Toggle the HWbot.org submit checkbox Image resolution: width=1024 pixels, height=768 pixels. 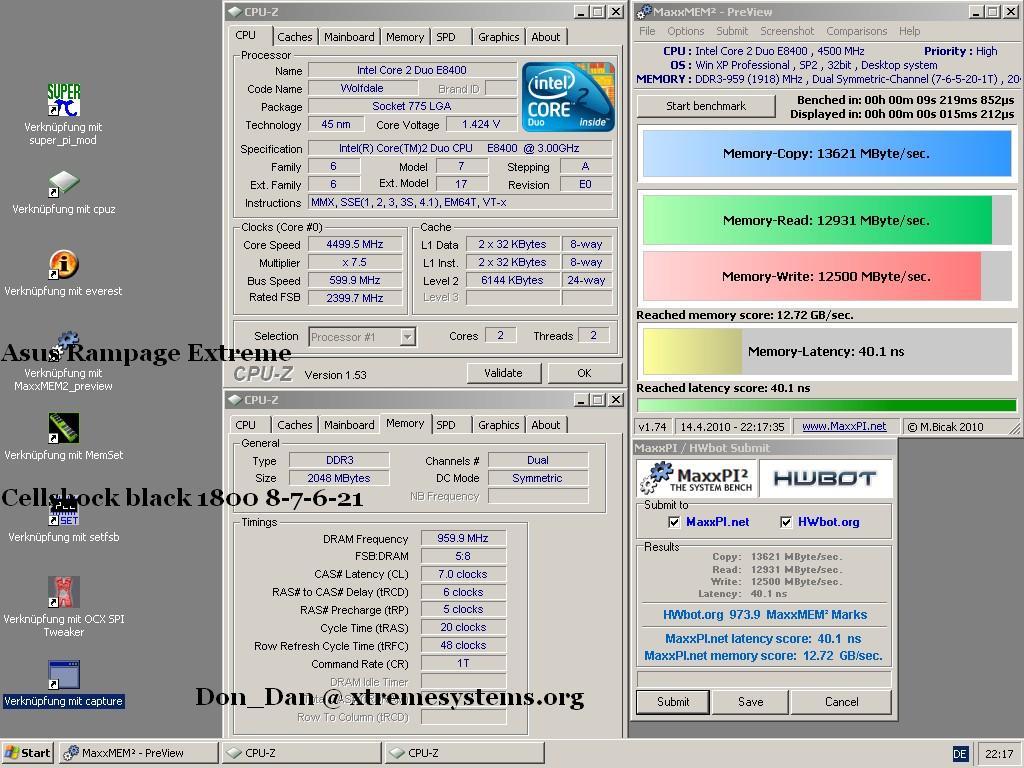coord(786,522)
